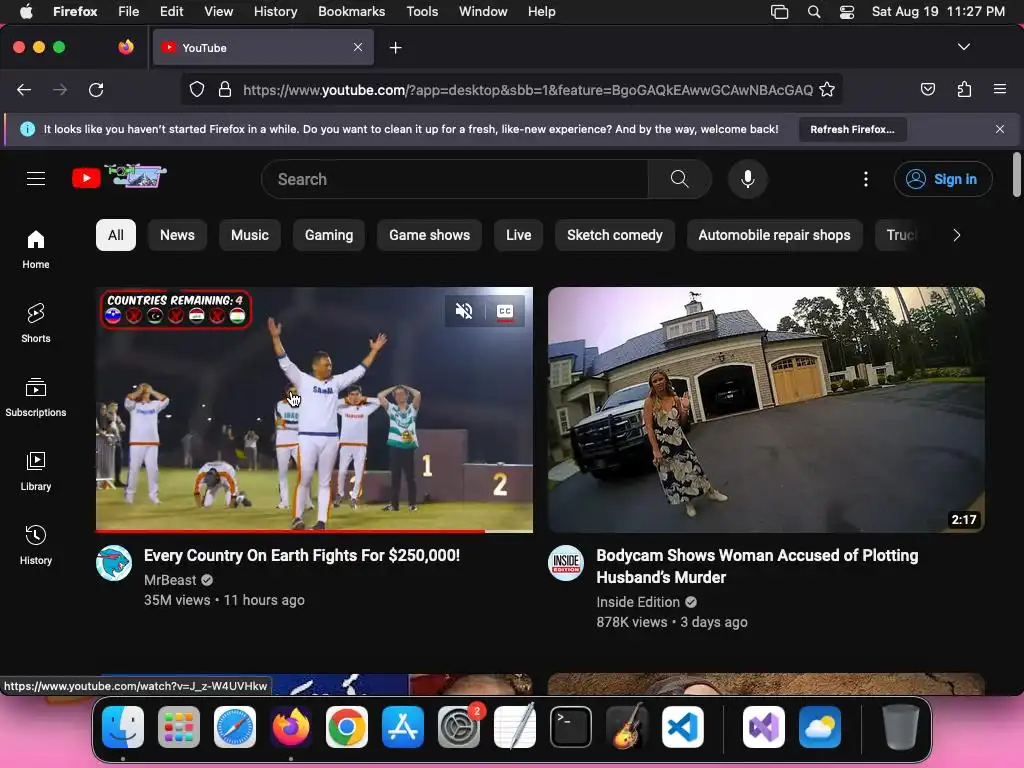1024x768 pixels.
Task: Open the View menu
Action: (x=218, y=12)
